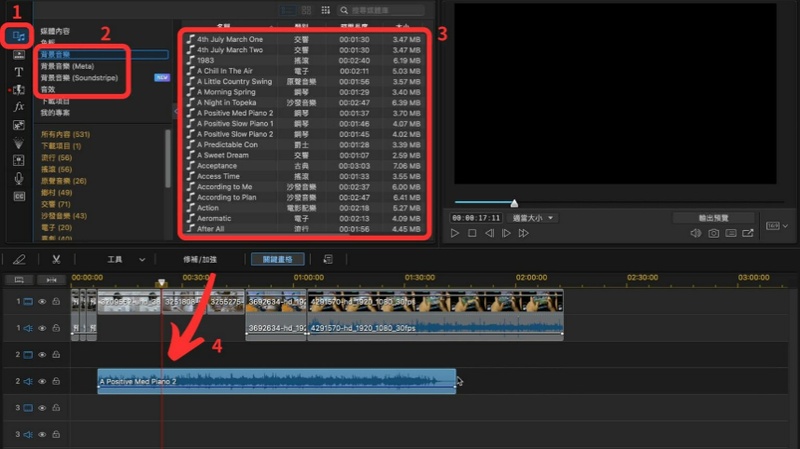
Task: Open the Media Room music icon
Action: [17, 36]
